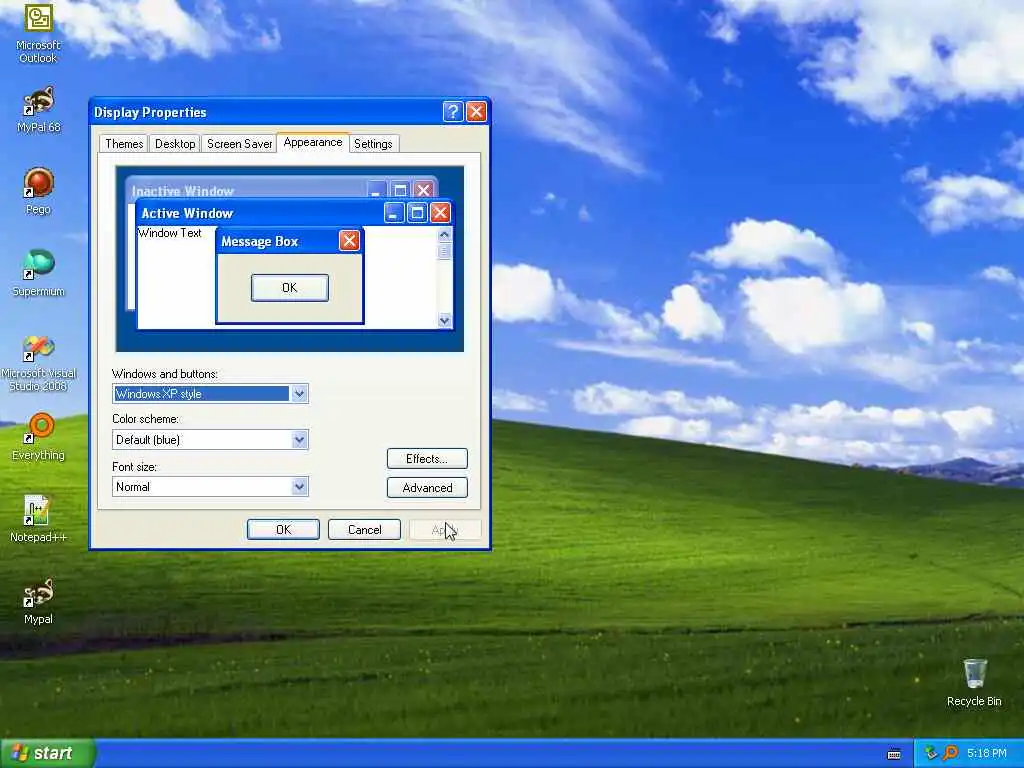
Task: Click the on-screen keyboard icon in the taskbar
Action: (894, 754)
